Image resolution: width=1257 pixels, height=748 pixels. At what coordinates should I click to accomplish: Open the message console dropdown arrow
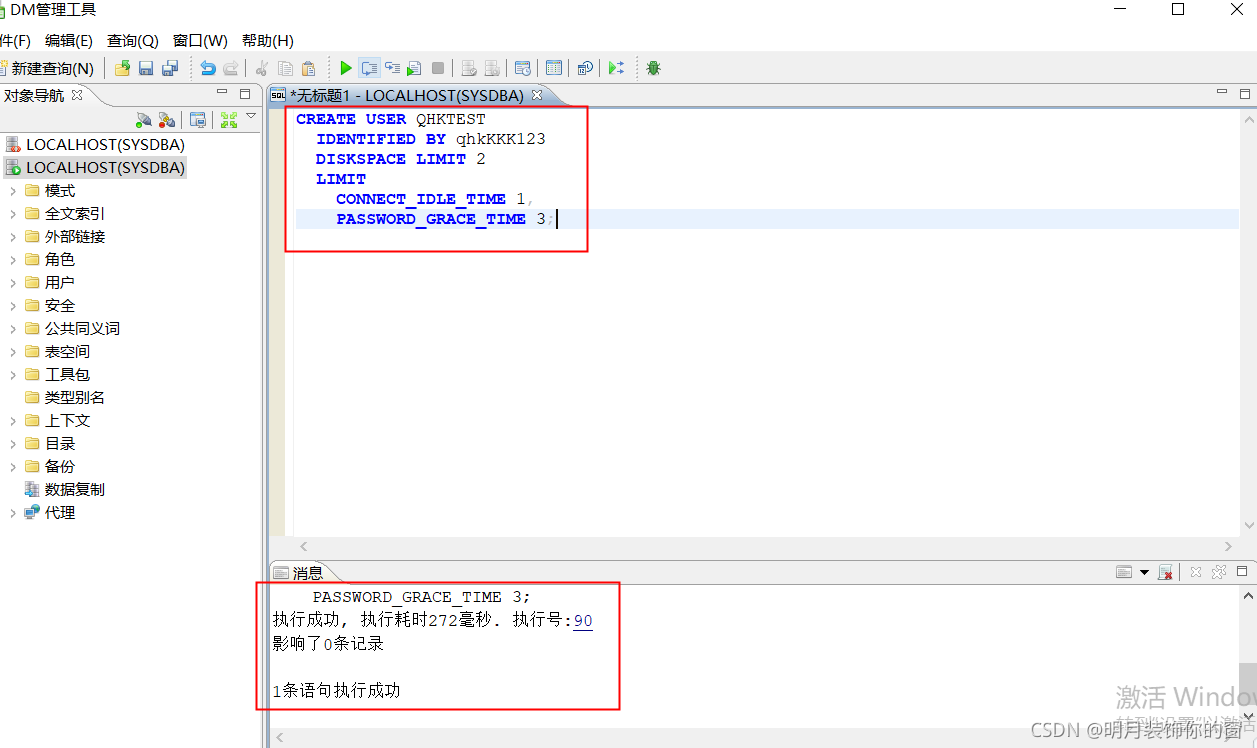[x=1144, y=572]
